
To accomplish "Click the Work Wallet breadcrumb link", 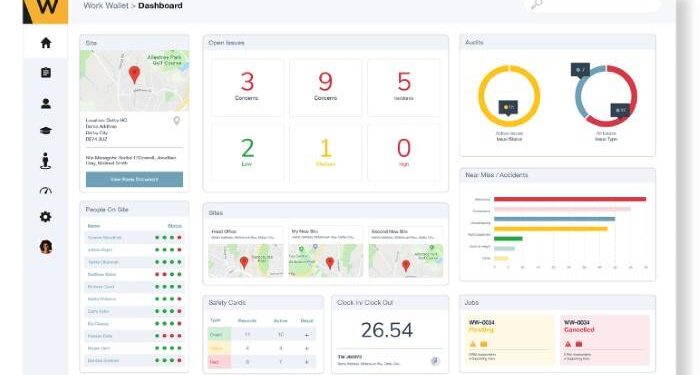I will click(106, 5).
